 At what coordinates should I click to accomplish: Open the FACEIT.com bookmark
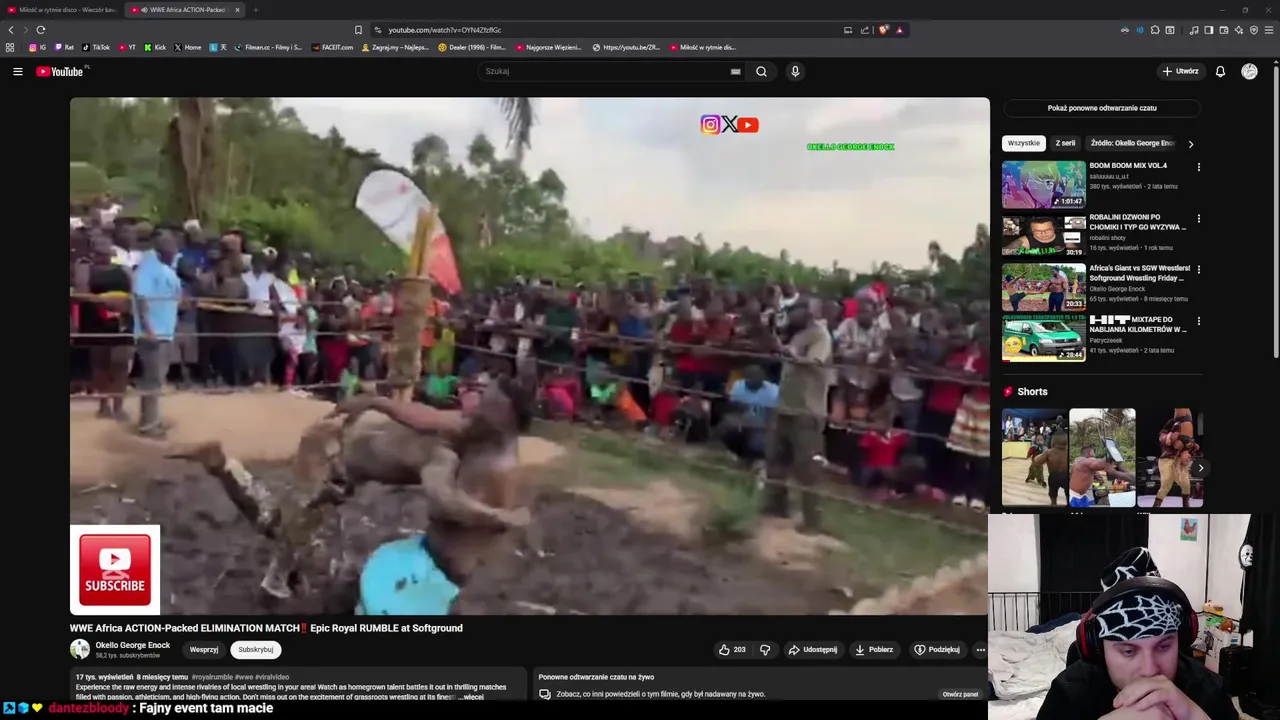(332, 47)
